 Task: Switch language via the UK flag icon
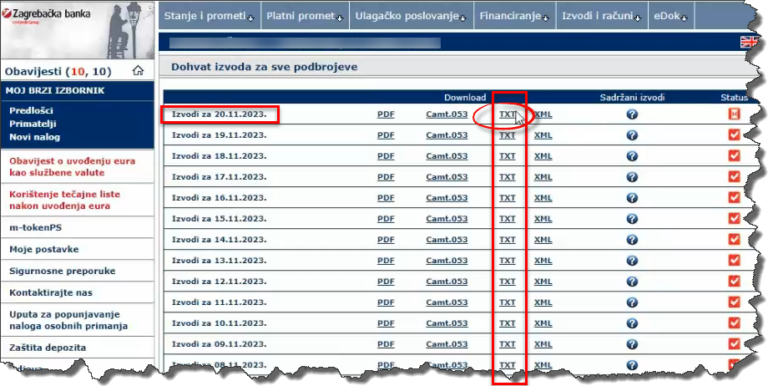[x=748, y=43]
